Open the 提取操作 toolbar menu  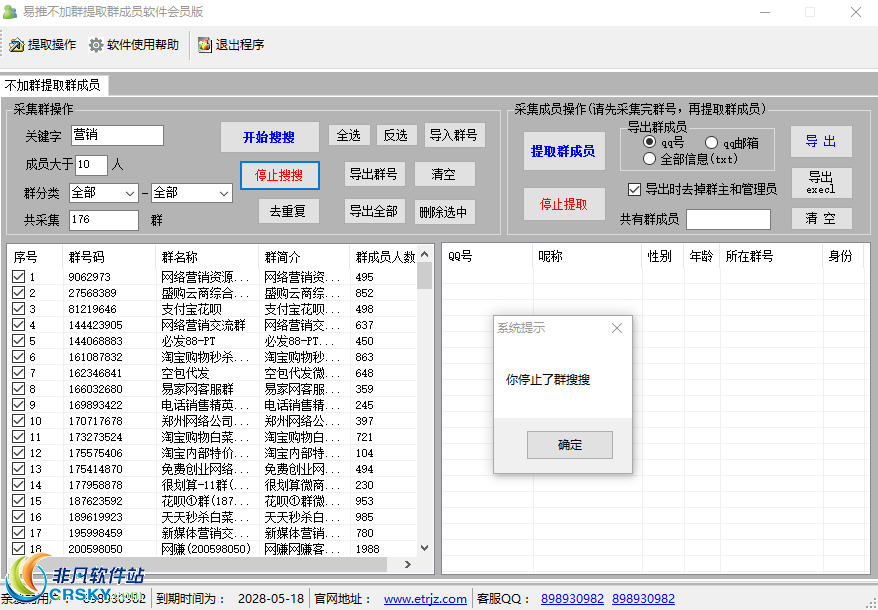click(43, 45)
